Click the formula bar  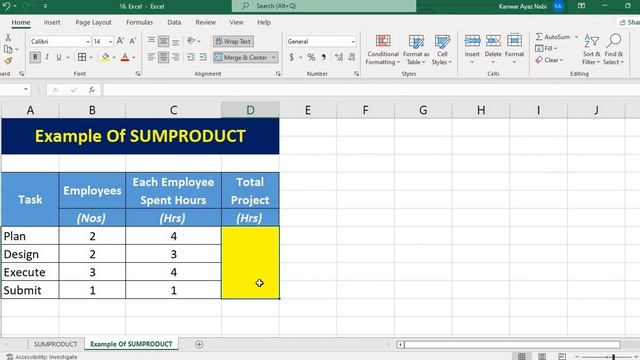[371, 90]
